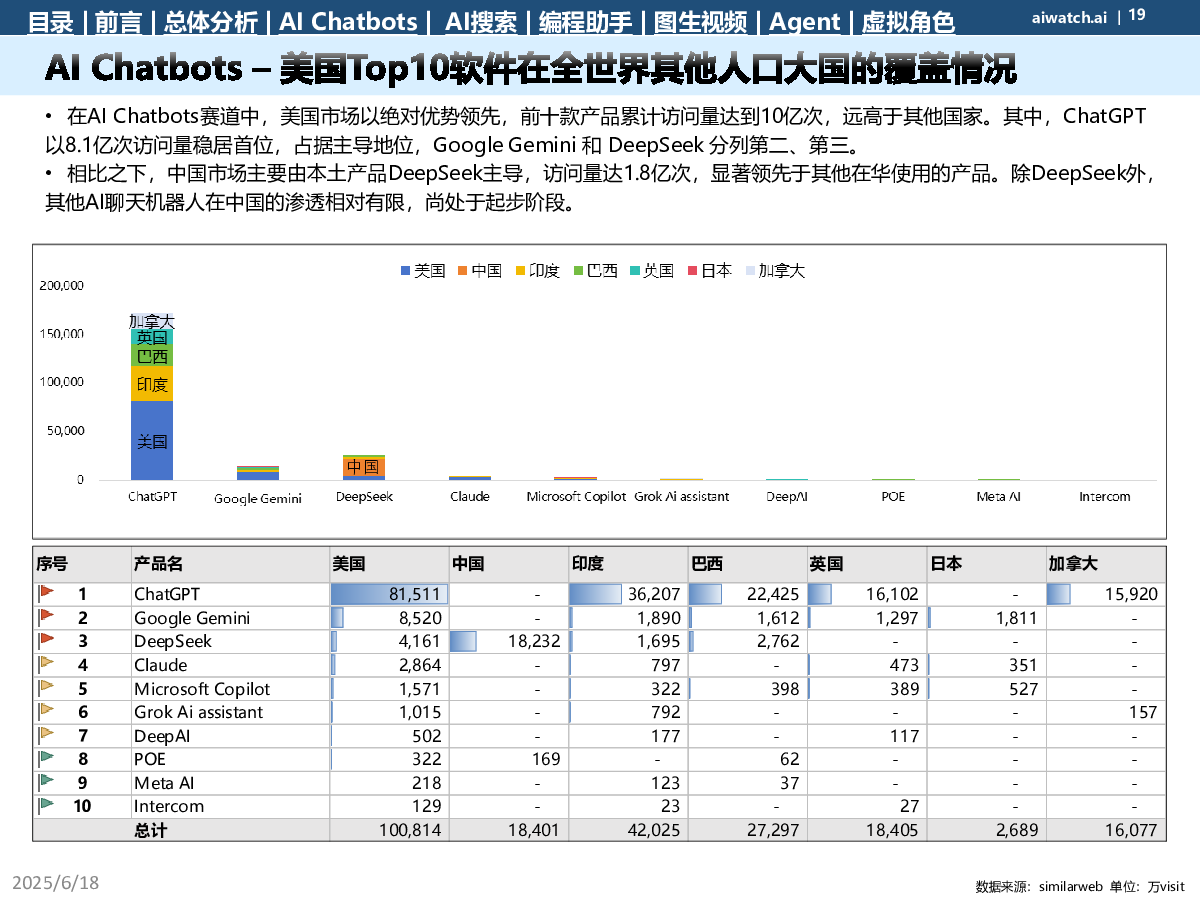The height and width of the screenshot is (900, 1200).
Task: Go to the Agent section
Action: click(x=805, y=21)
